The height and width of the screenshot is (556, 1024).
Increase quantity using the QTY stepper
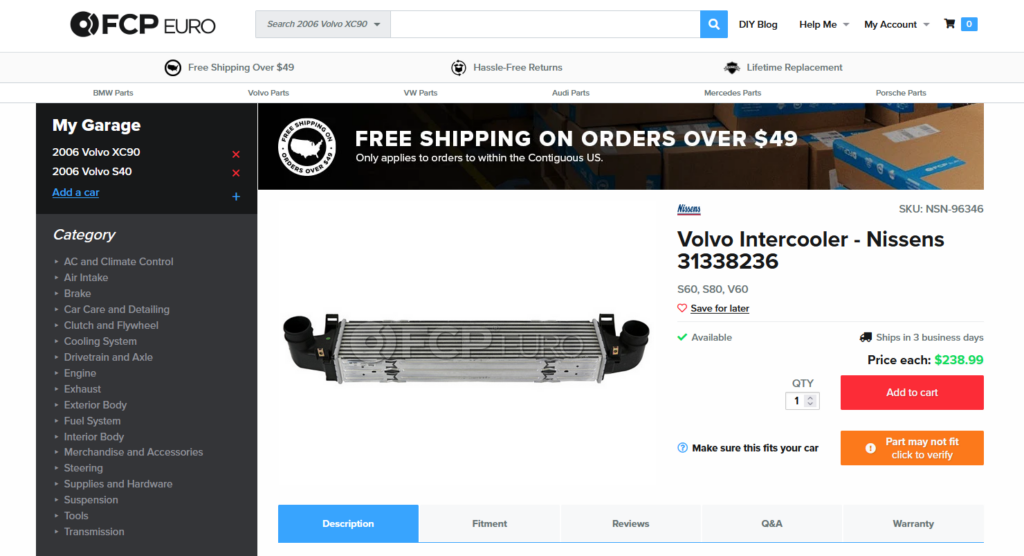coord(810,397)
